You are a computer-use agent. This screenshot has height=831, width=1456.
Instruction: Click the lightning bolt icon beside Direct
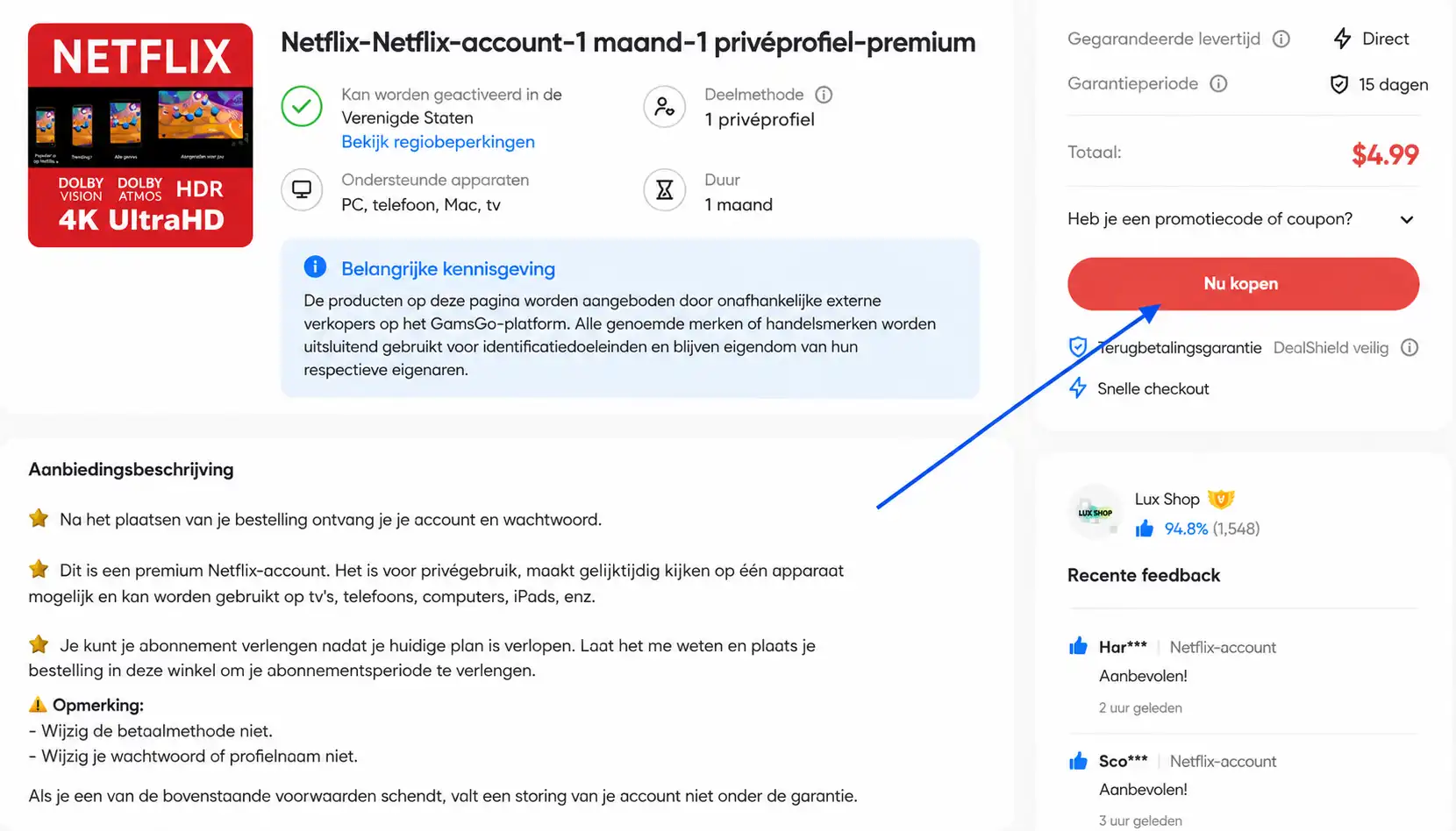[1342, 39]
